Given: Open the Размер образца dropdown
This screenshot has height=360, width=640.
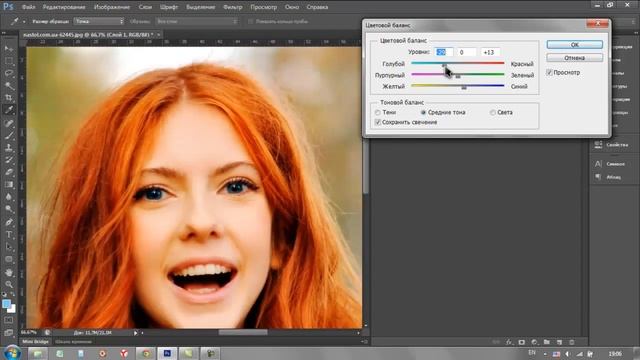Looking at the screenshot, I should coord(99,21).
